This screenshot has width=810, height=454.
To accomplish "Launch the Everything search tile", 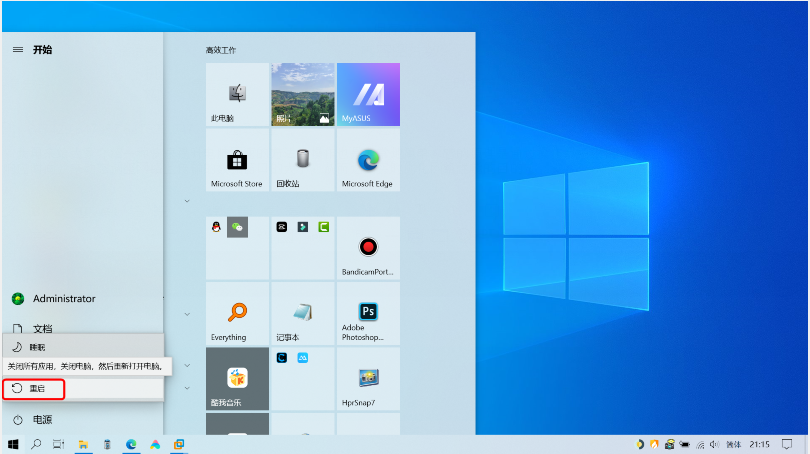I will pyautogui.click(x=237, y=314).
